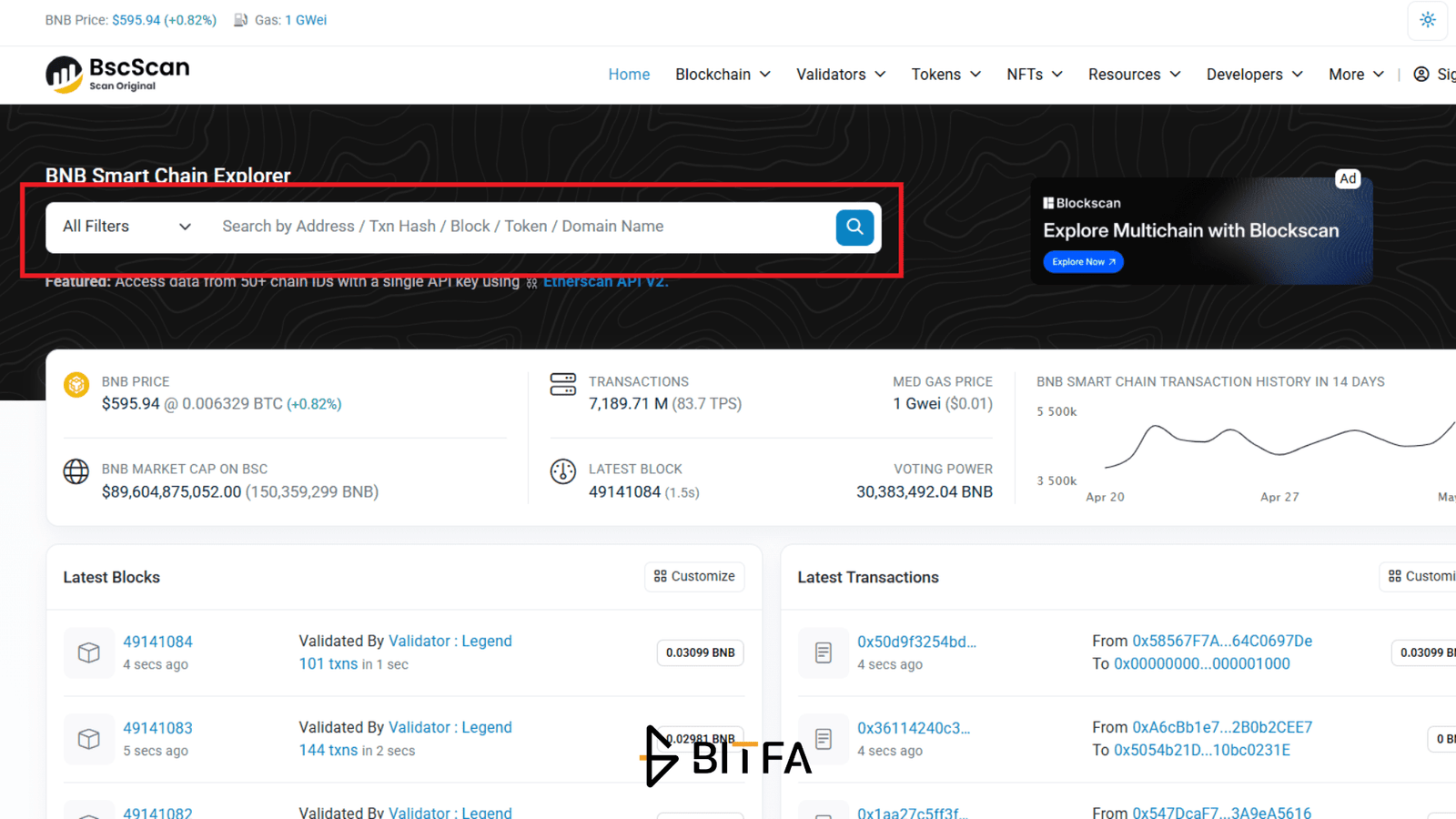This screenshot has height=819, width=1456.
Task: Click the BNB price $595.94 in top bar
Action: 164,20
